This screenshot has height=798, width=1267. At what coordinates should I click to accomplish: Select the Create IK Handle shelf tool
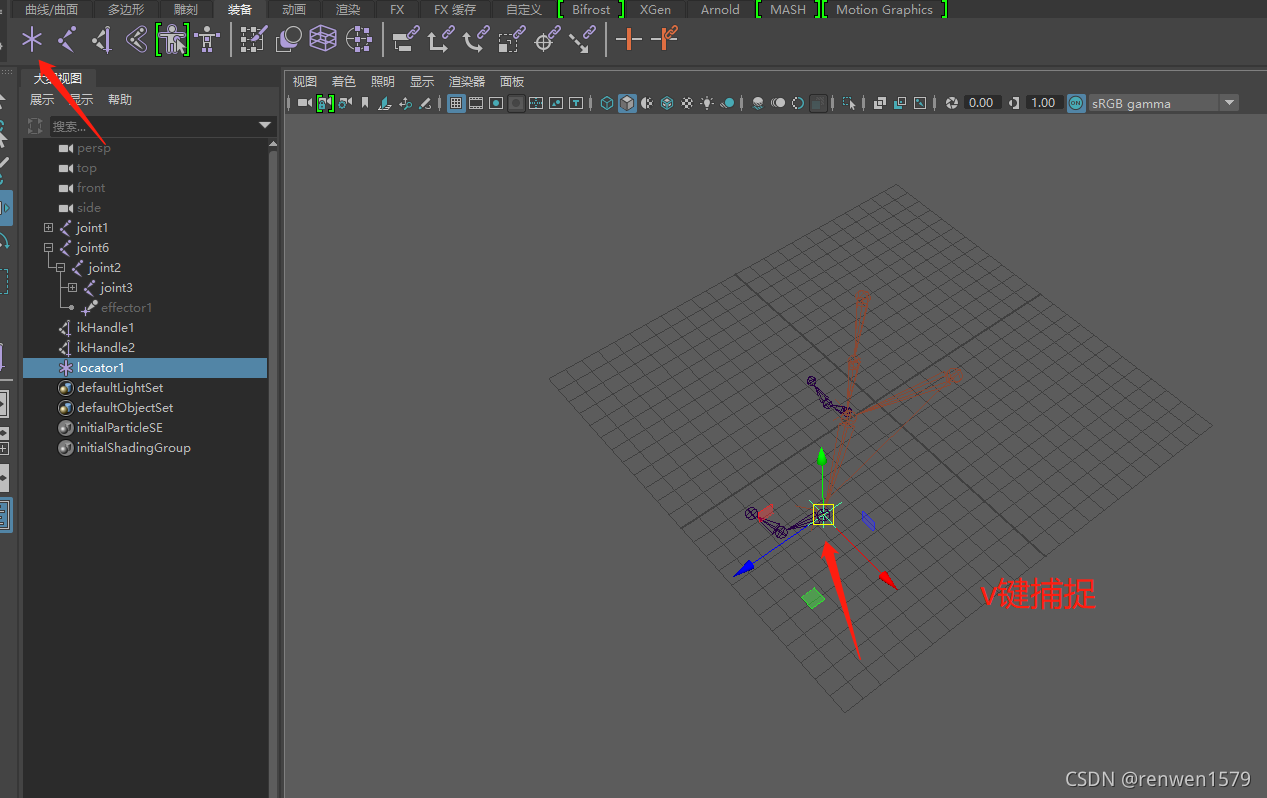coord(102,40)
